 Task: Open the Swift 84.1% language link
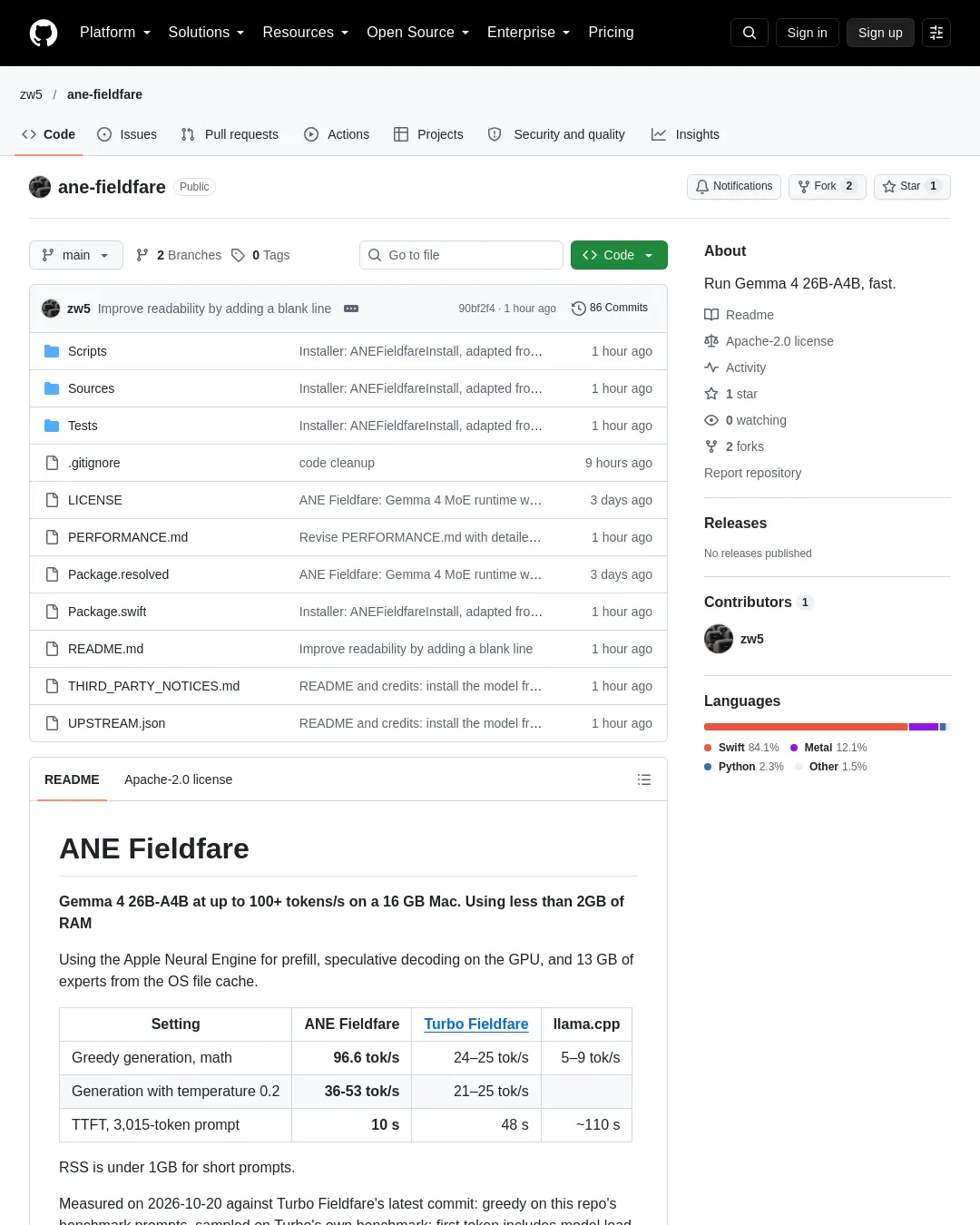tap(741, 748)
